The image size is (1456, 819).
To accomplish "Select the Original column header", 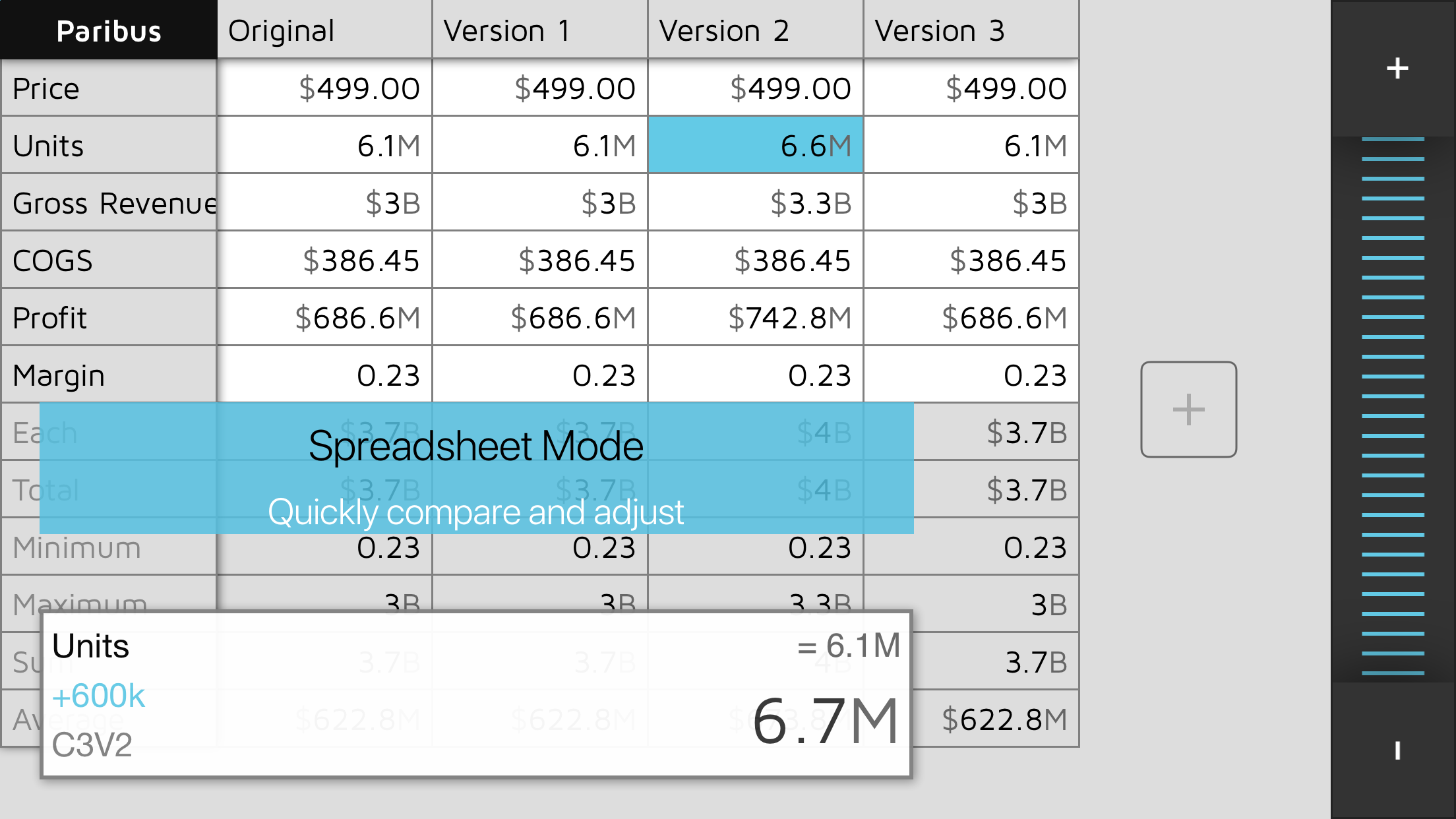I will tap(324, 30).
